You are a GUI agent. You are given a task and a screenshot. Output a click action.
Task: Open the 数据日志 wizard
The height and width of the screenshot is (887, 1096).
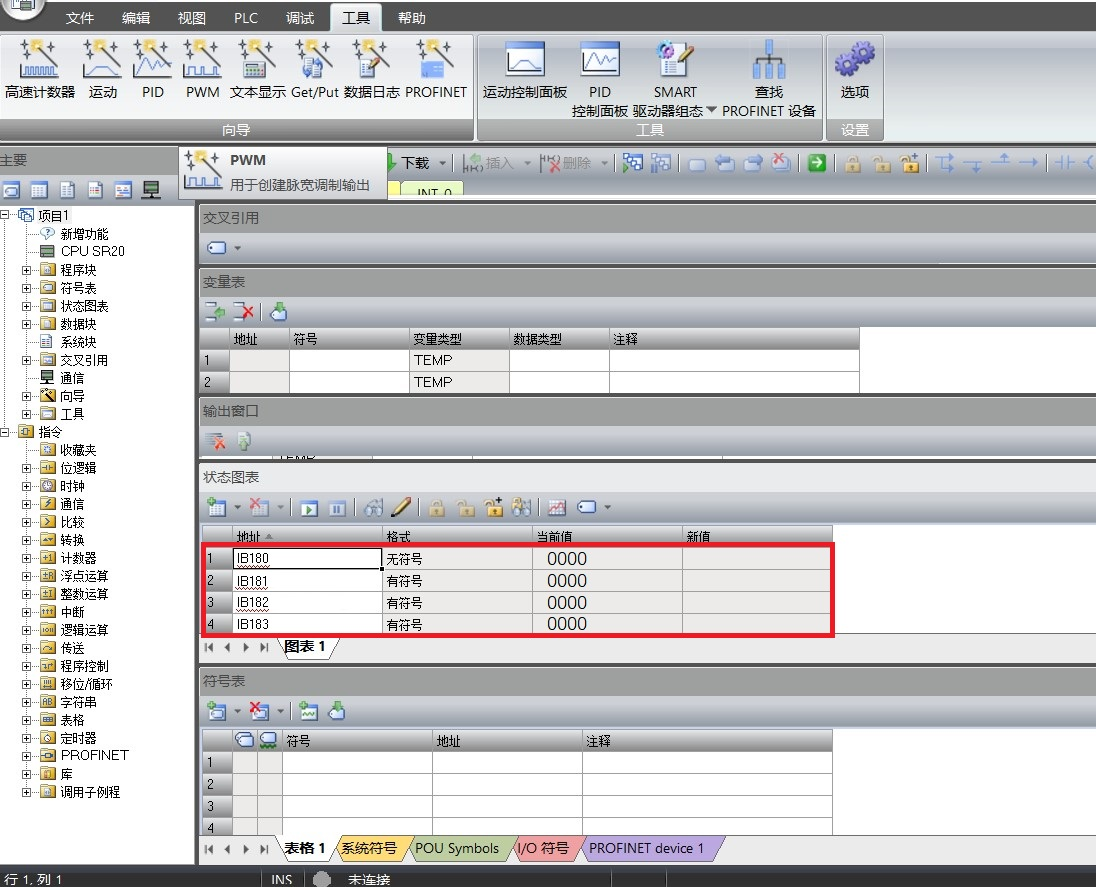pos(371,68)
